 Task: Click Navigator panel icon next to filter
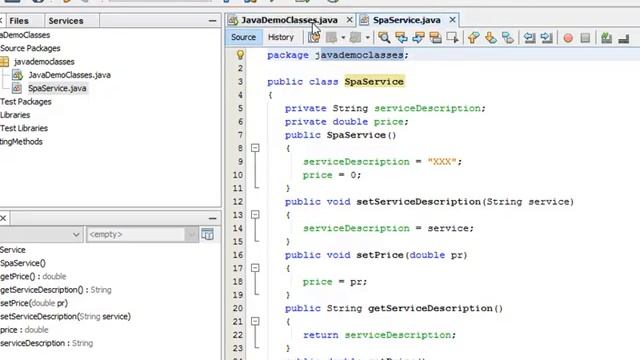(207, 234)
